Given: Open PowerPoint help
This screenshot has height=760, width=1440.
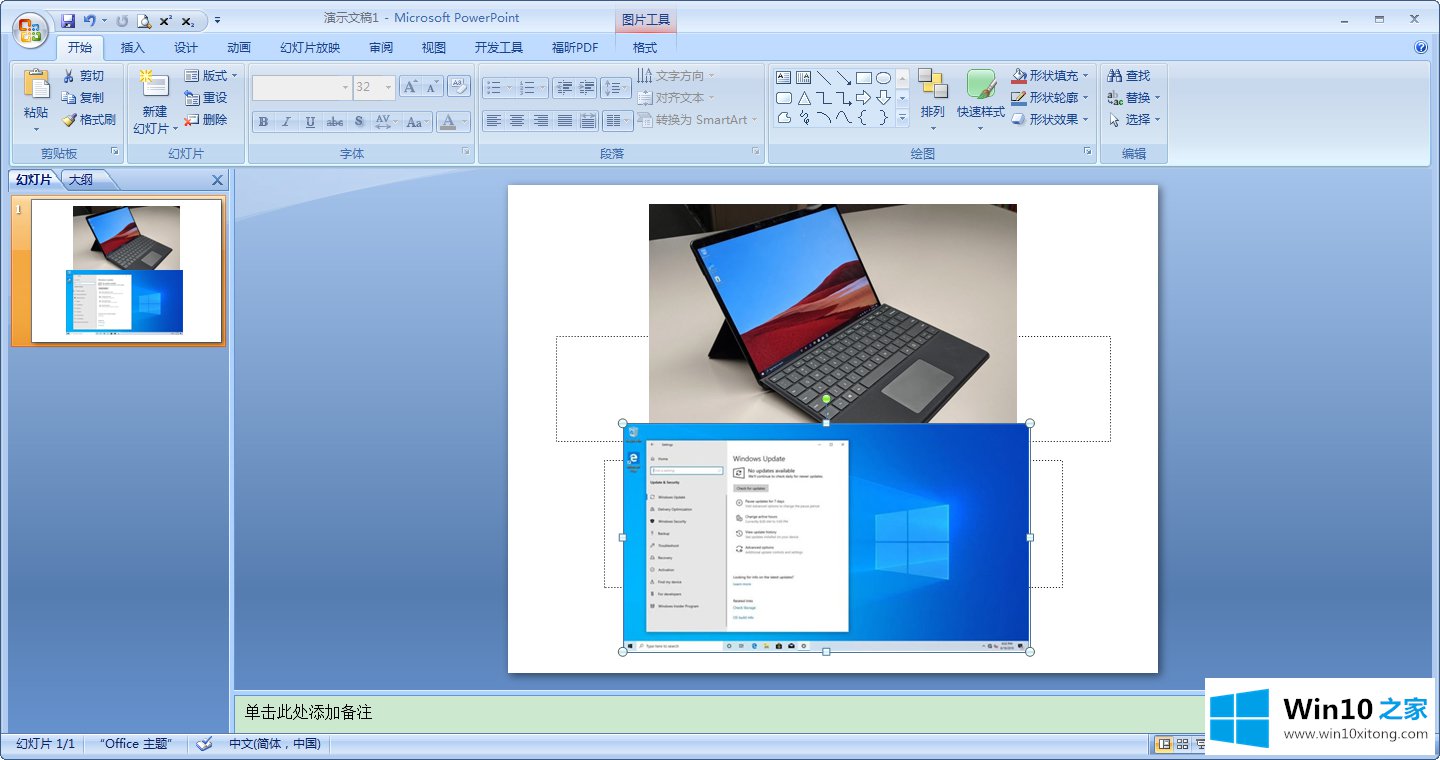Looking at the screenshot, I should [x=1421, y=47].
